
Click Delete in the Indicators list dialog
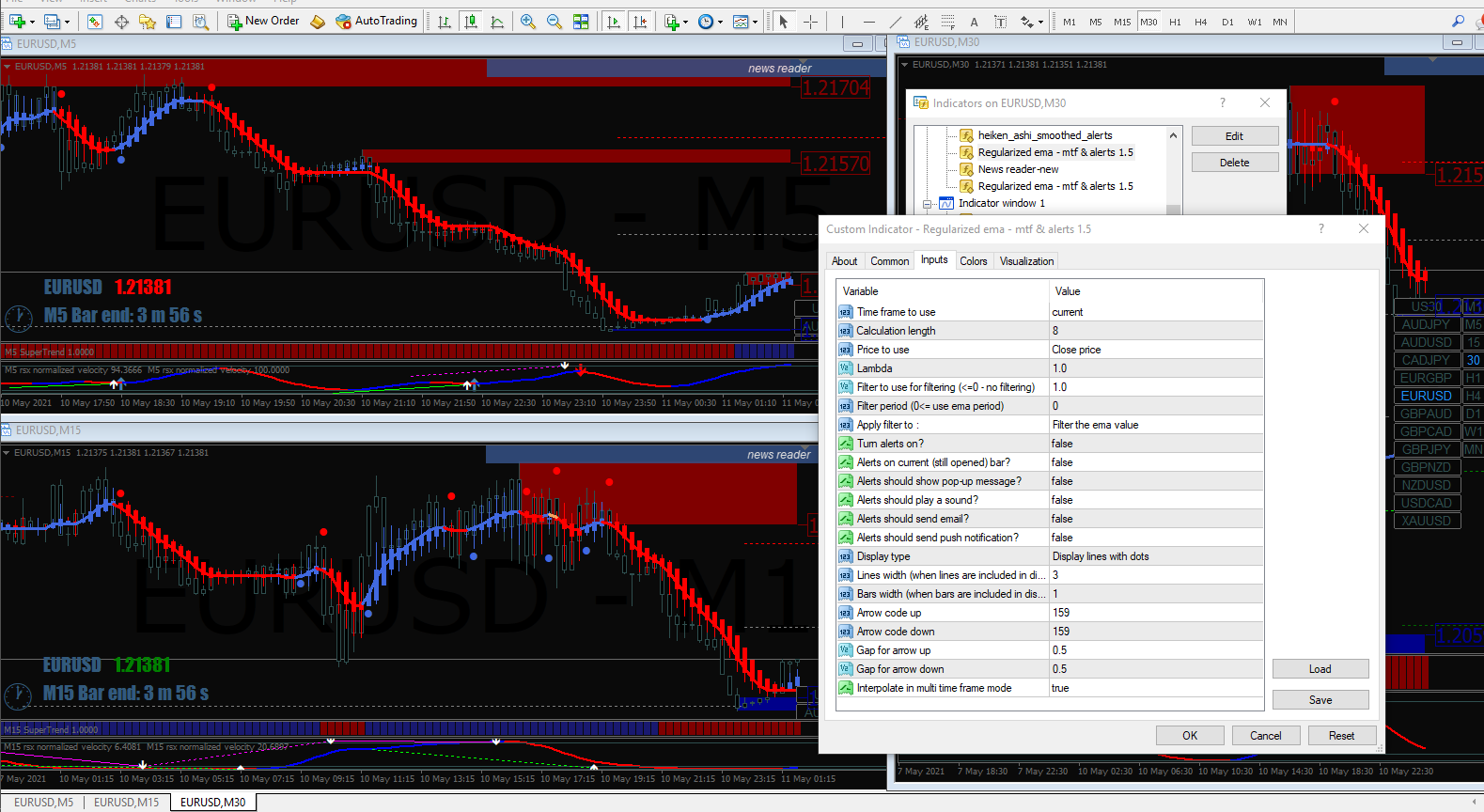coord(1235,163)
